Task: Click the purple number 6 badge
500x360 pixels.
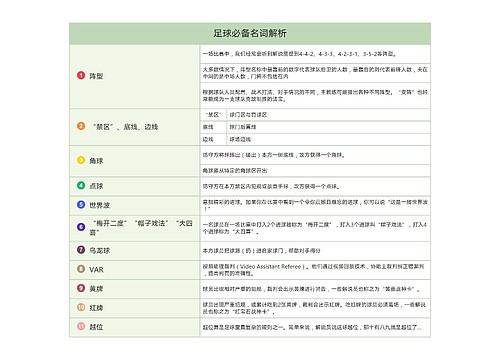Action: pos(81,227)
